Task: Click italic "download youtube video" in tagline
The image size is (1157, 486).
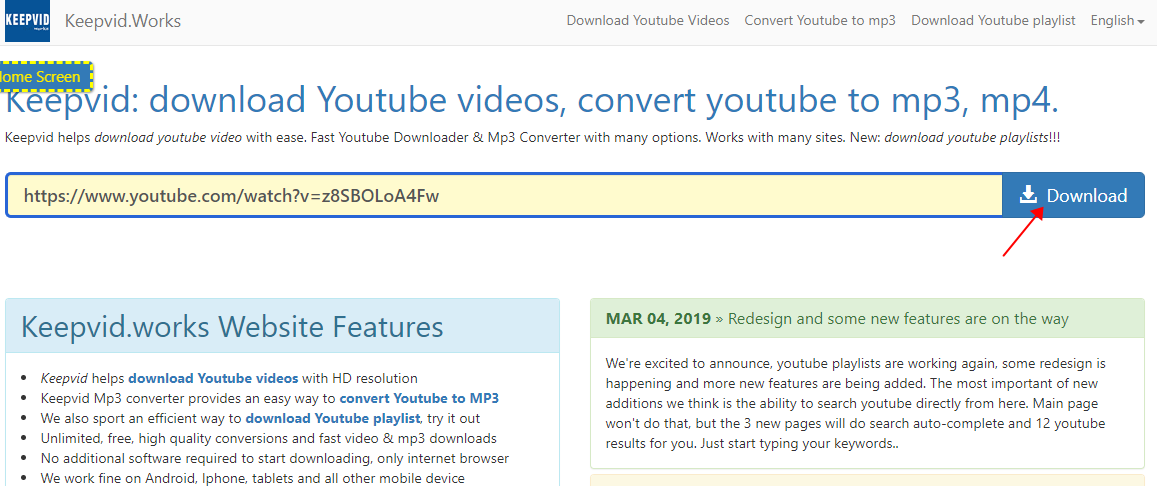Action: pyautogui.click(x=168, y=137)
